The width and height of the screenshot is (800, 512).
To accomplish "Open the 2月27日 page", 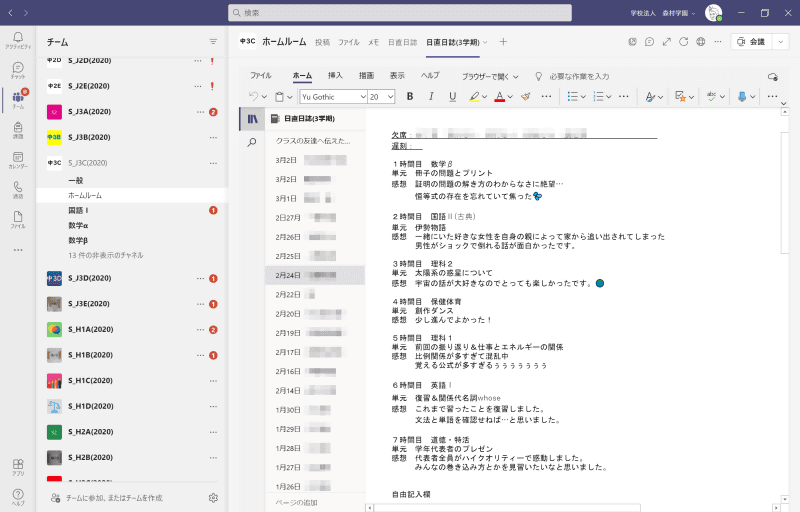I will [x=315, y=218].
